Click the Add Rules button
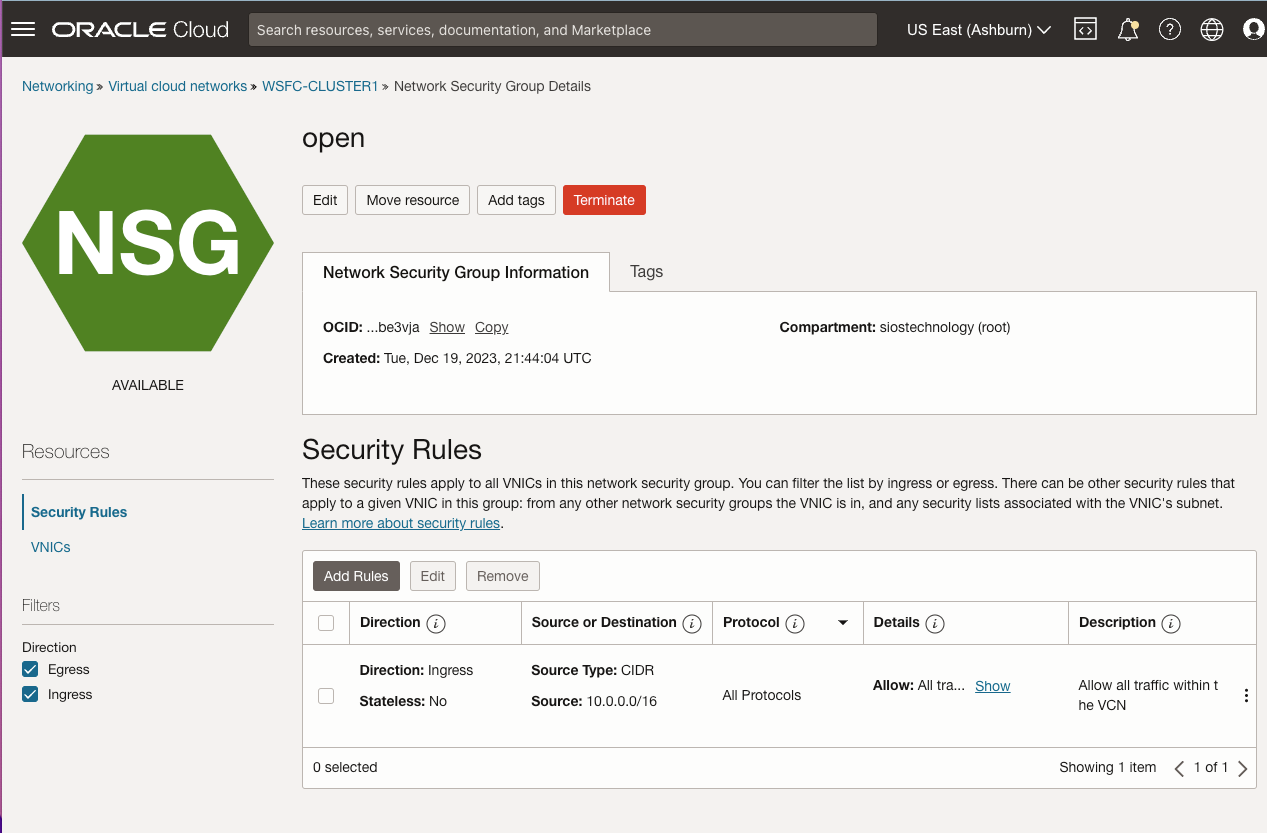 (356, 576)
